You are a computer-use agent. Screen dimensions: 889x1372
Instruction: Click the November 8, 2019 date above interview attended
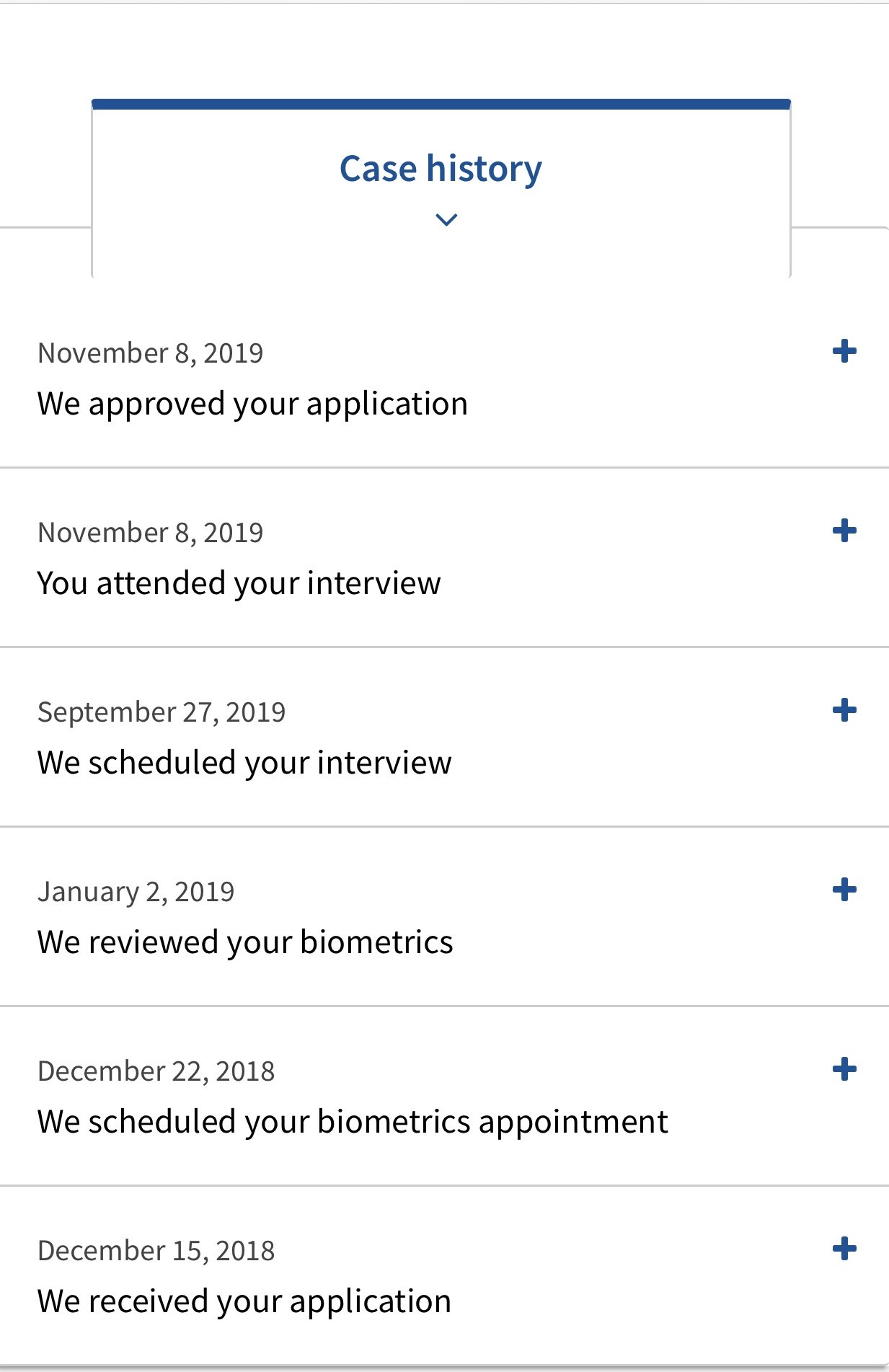[150, 533]
